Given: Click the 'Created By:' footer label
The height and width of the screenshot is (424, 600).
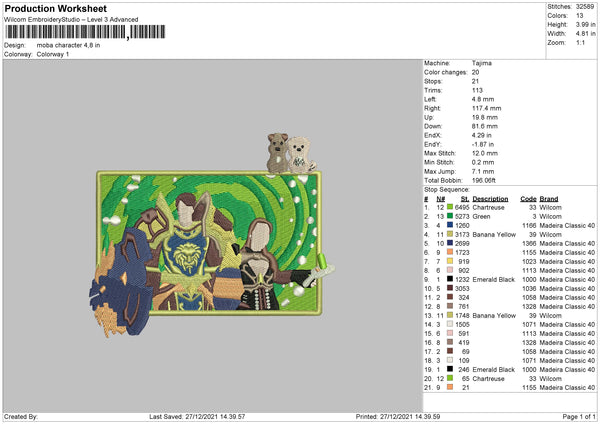Looking at the screenshot, I should click(x=21, y=417).
